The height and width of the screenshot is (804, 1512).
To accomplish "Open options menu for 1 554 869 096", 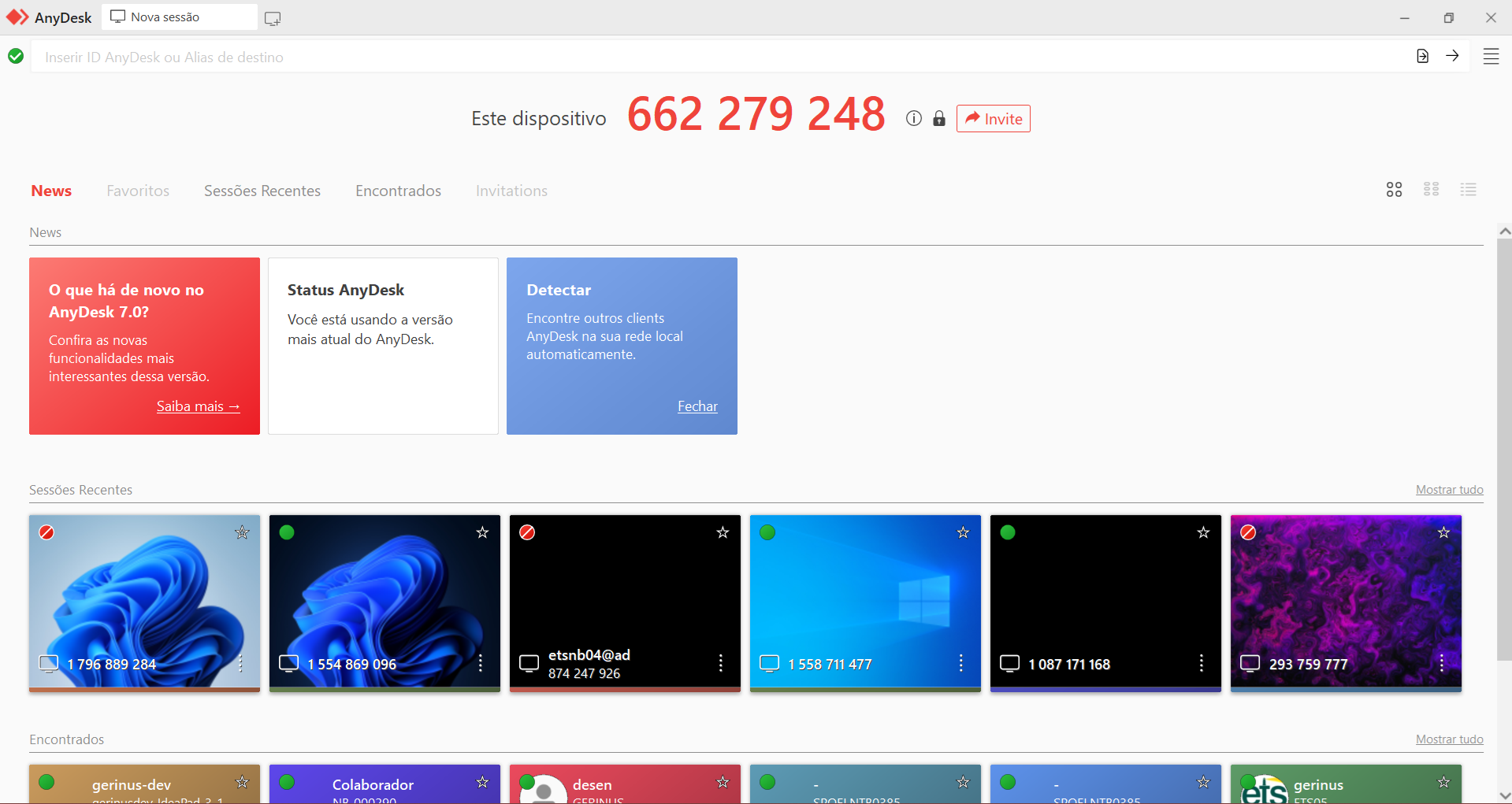I will coord(481,663).
